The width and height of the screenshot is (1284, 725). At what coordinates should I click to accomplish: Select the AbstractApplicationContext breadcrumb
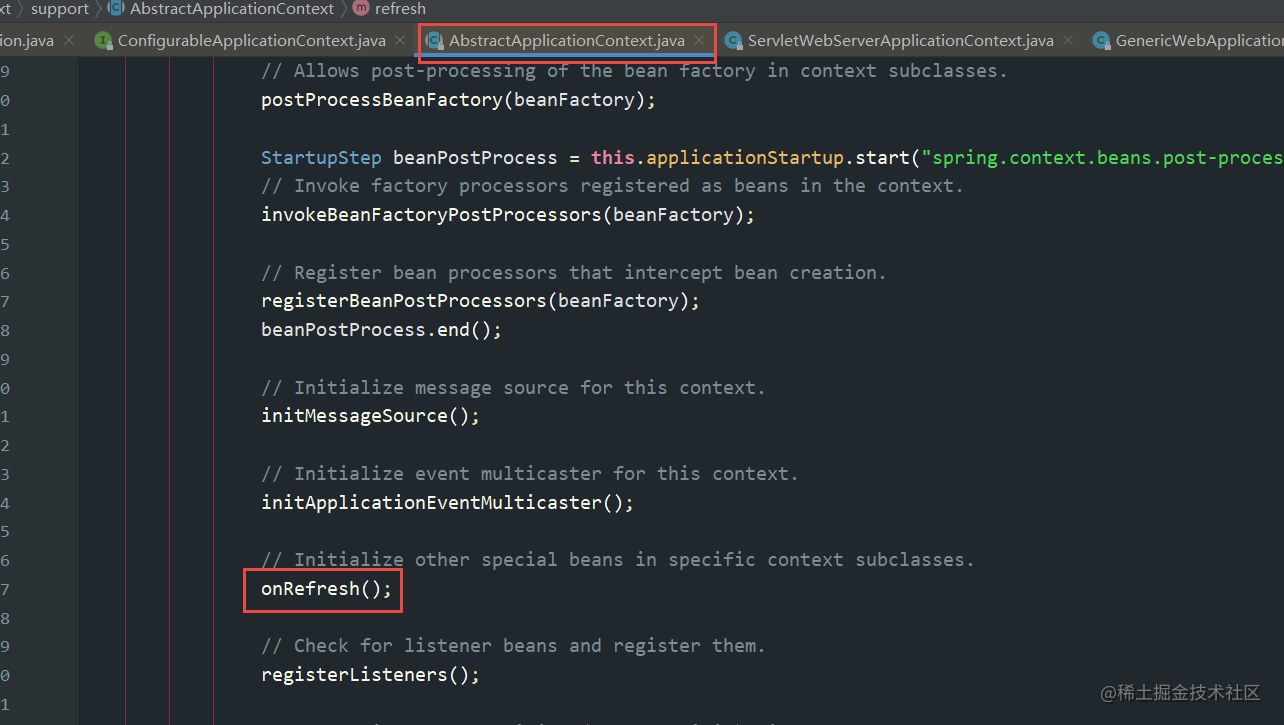pos(232,9)
